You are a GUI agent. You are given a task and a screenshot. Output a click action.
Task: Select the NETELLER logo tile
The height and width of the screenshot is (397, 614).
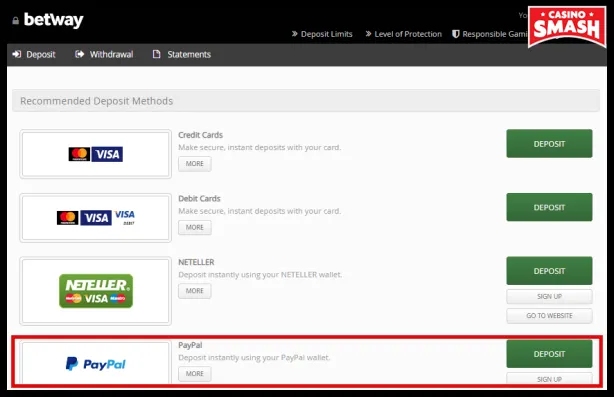pos(96,291)
